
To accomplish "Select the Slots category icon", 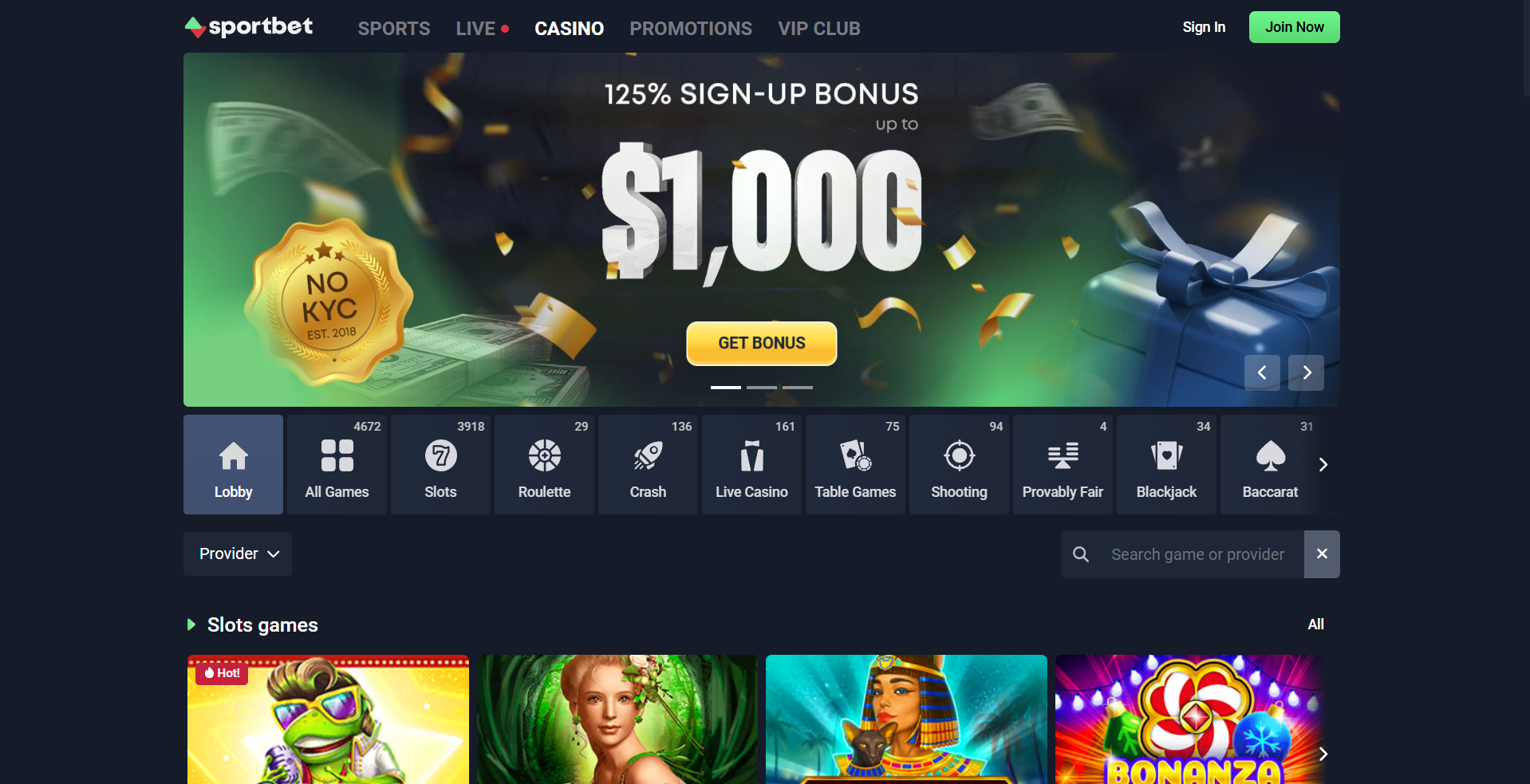I will click(440, 464).
